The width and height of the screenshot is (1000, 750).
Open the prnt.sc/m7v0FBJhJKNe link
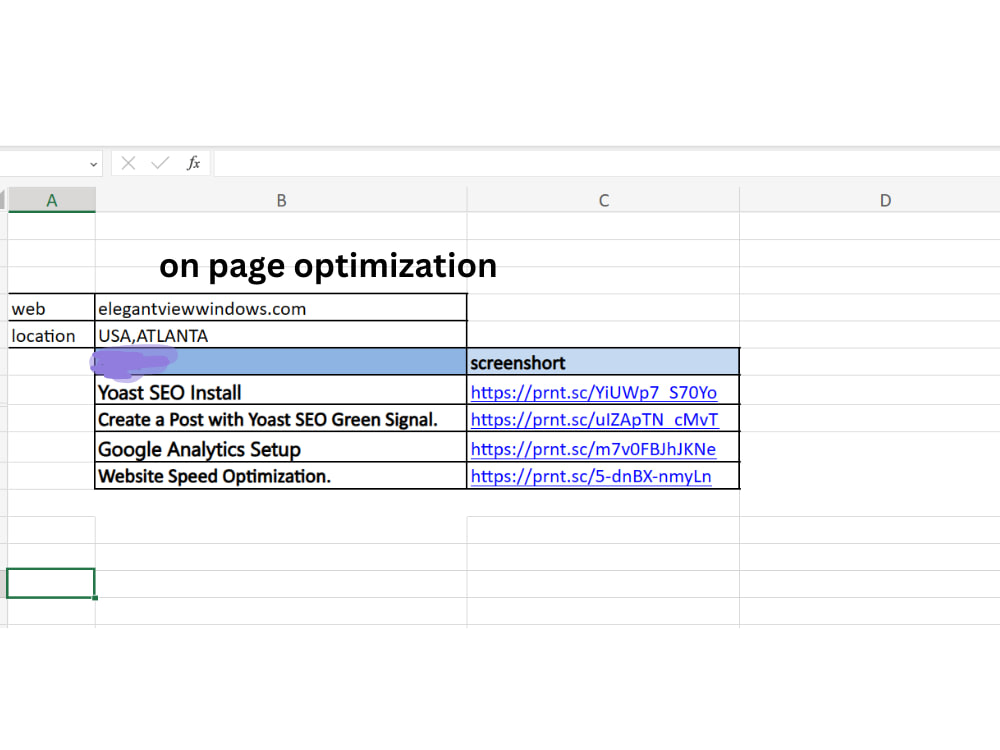[593, 449]
